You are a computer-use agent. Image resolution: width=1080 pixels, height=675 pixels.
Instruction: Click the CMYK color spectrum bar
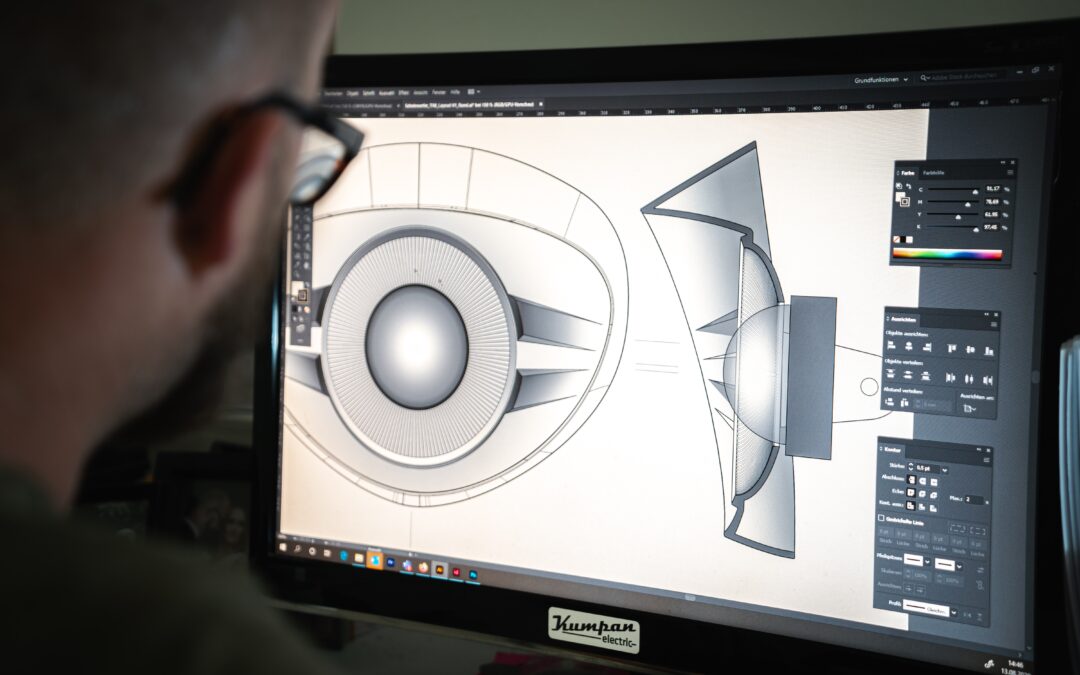click(x=948, y=253)
